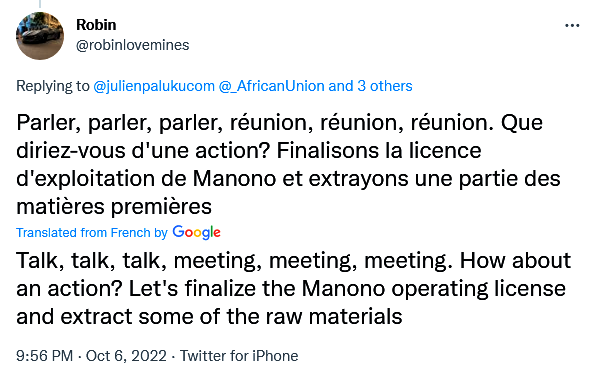Click the 9:56 PM timestamp
Image resolution: width=598 pixels, height=382 pixels.
pos(44,356)
